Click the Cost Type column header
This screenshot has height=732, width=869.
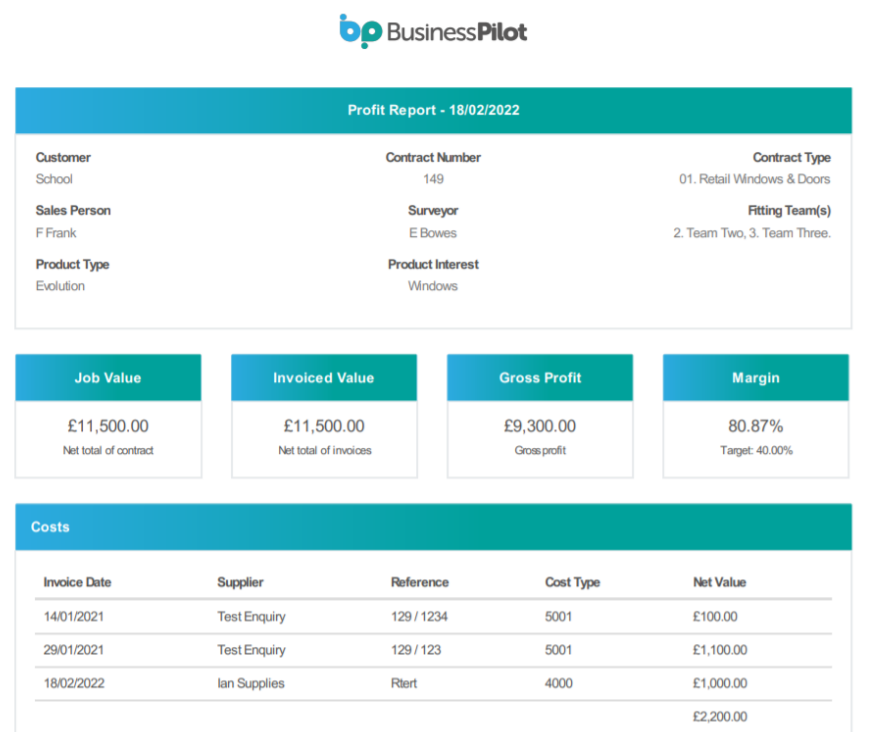pos(572,582)
